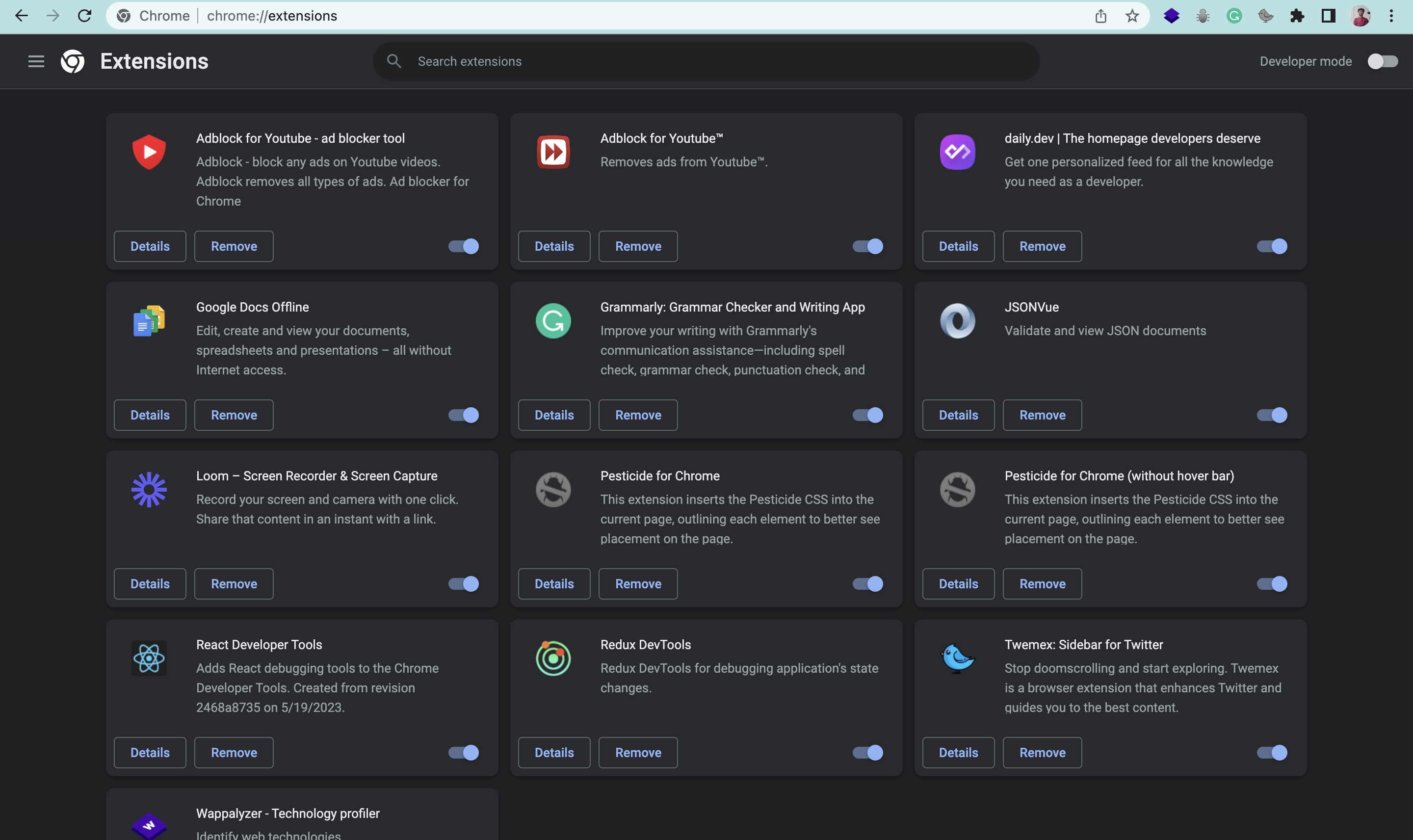Disable the JSONVue extension toggle

(1272, 415)
